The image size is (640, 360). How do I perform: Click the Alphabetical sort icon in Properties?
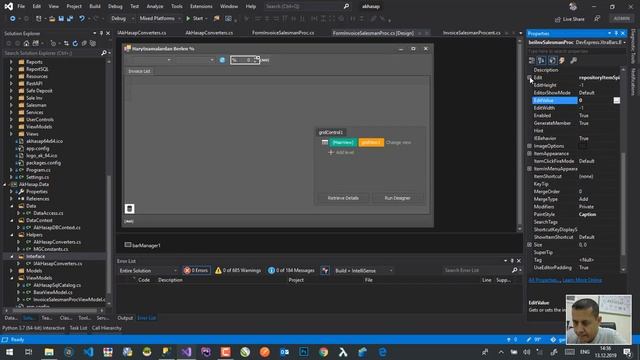(x=541, y=60)
